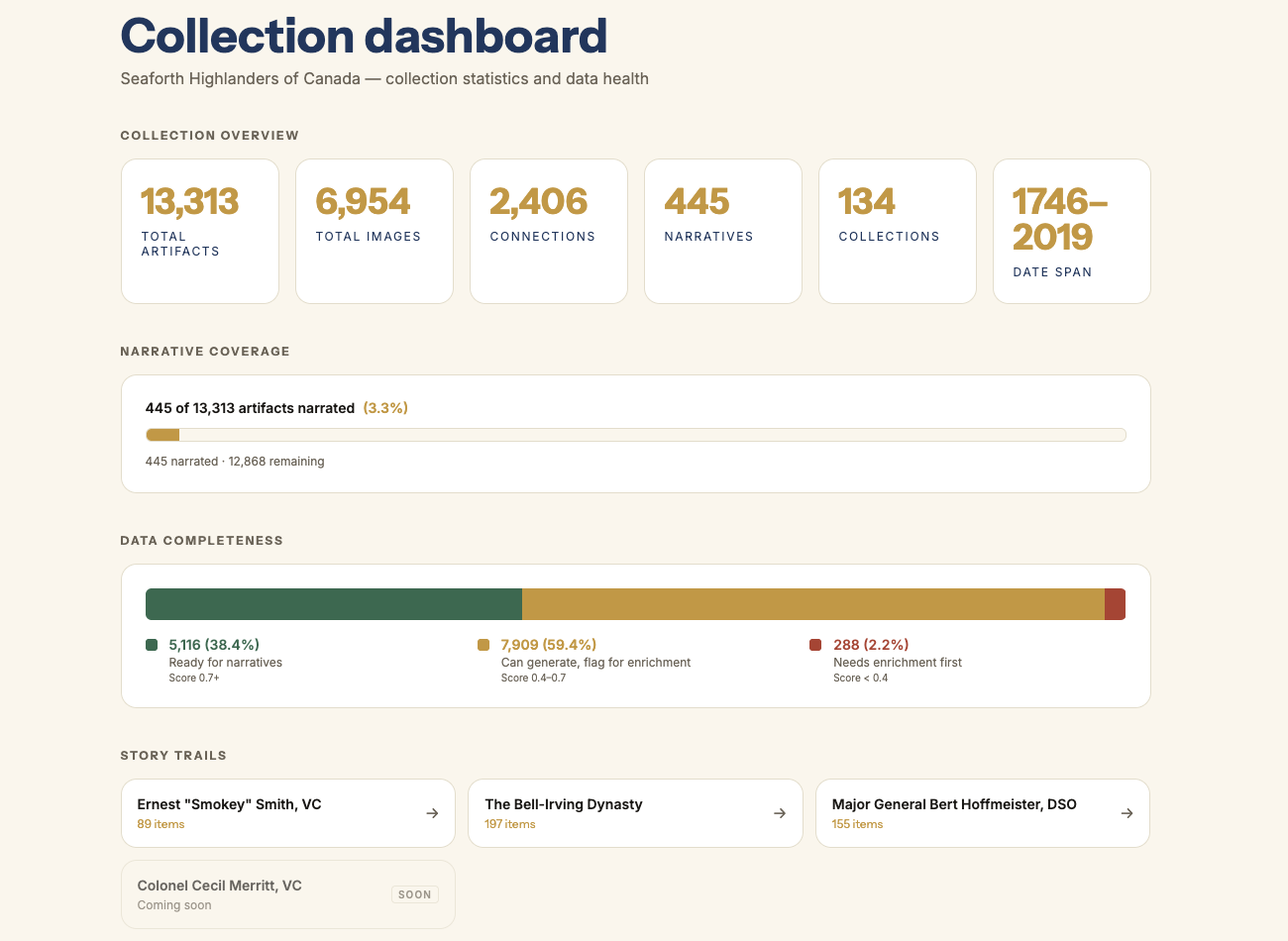Screen dimensions: 1288x941
Task: Select the 6,954 Total Images card
Action: click(375, 232)
